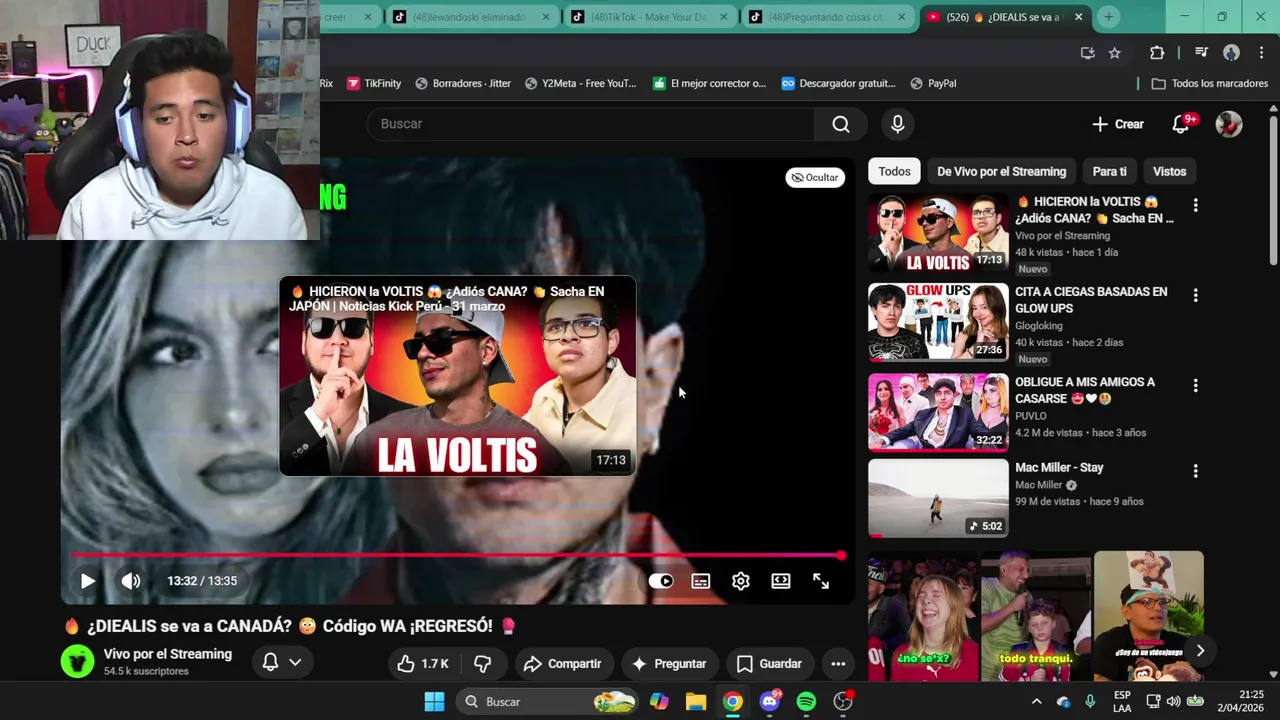
Task: Click the Crear button
Action: coord(1118,124)
